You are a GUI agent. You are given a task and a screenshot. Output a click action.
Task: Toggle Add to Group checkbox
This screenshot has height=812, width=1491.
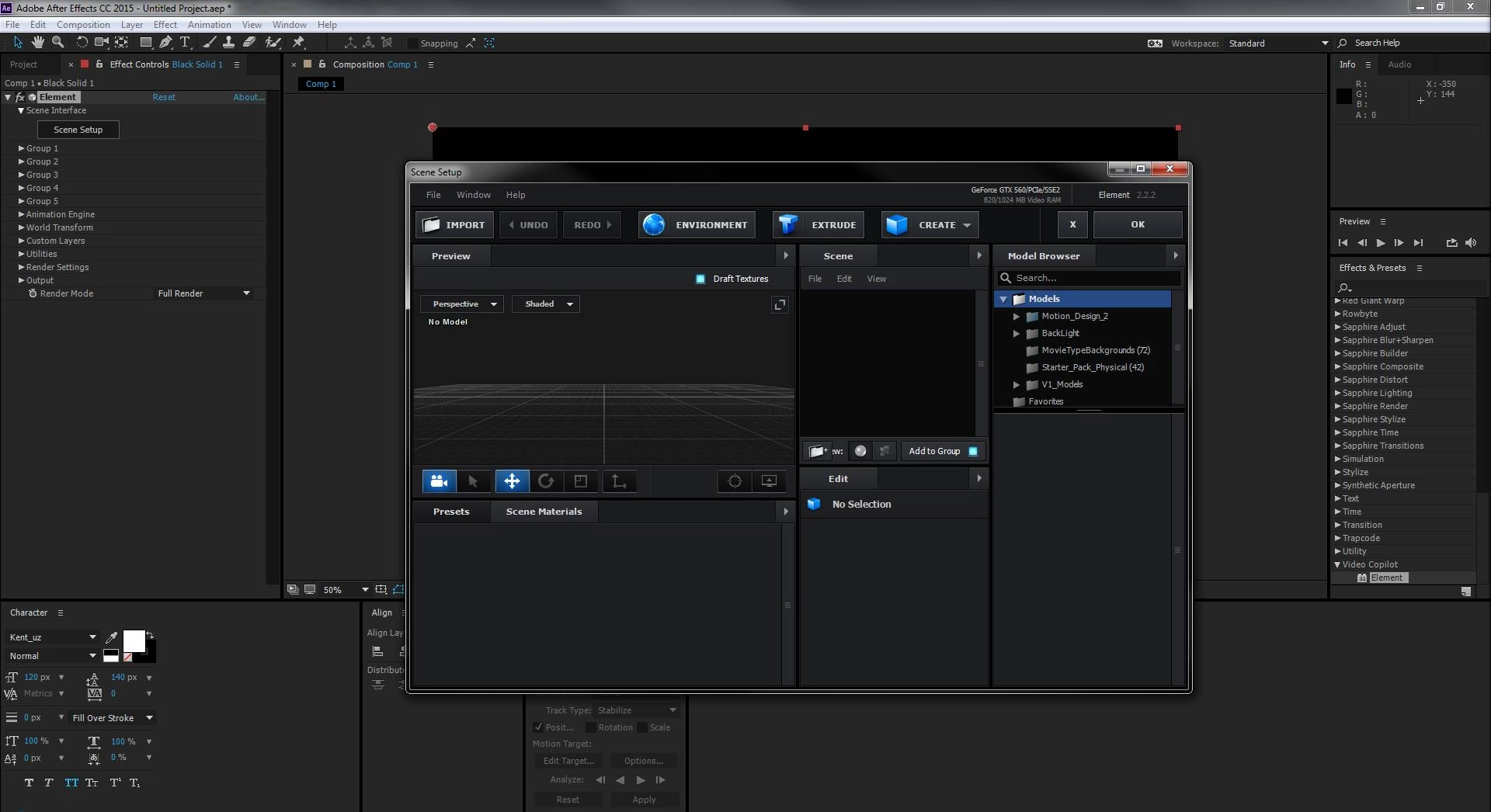point(973,451)
